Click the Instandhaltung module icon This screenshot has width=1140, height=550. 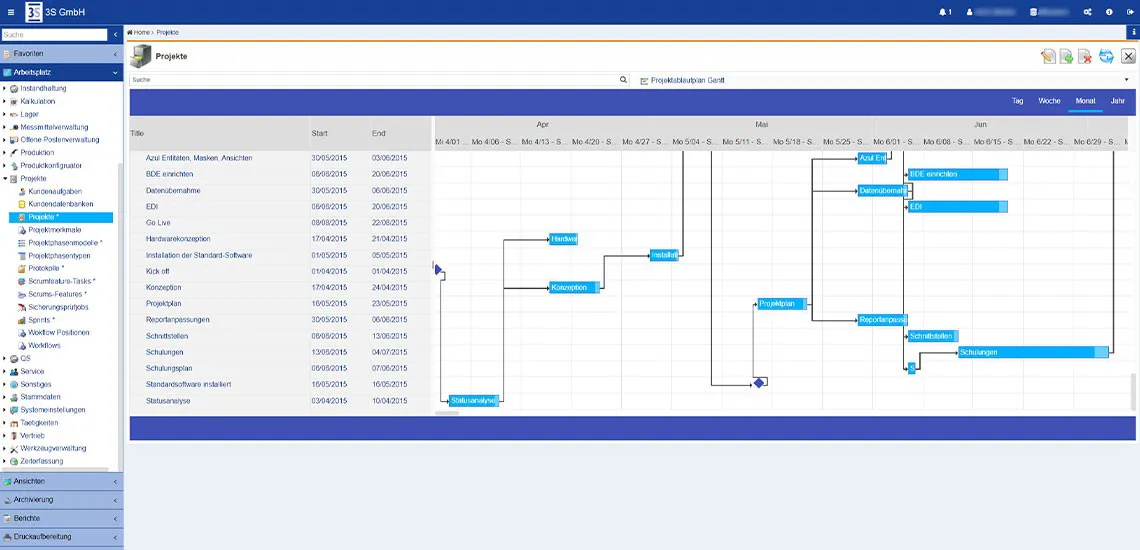14,89
